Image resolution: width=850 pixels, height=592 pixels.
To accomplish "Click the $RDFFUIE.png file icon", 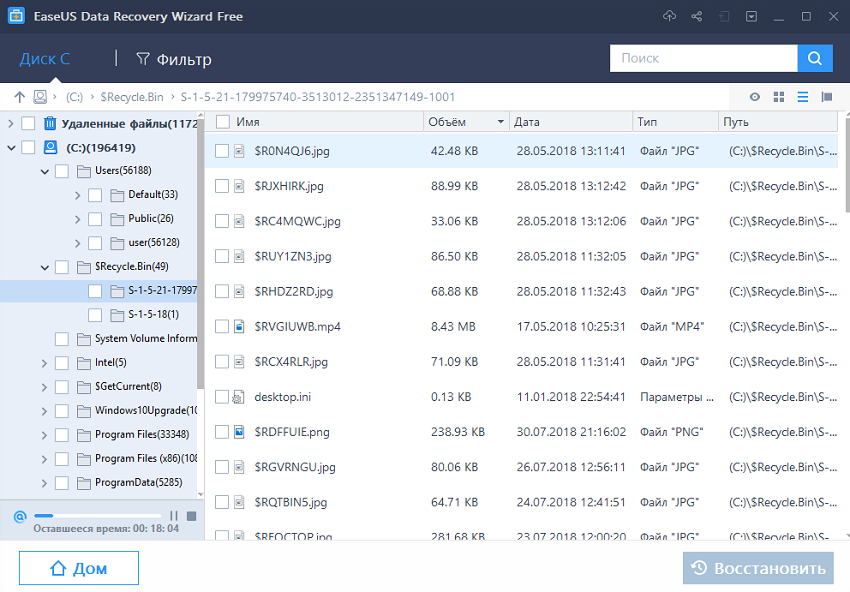I will click(239, 432).
